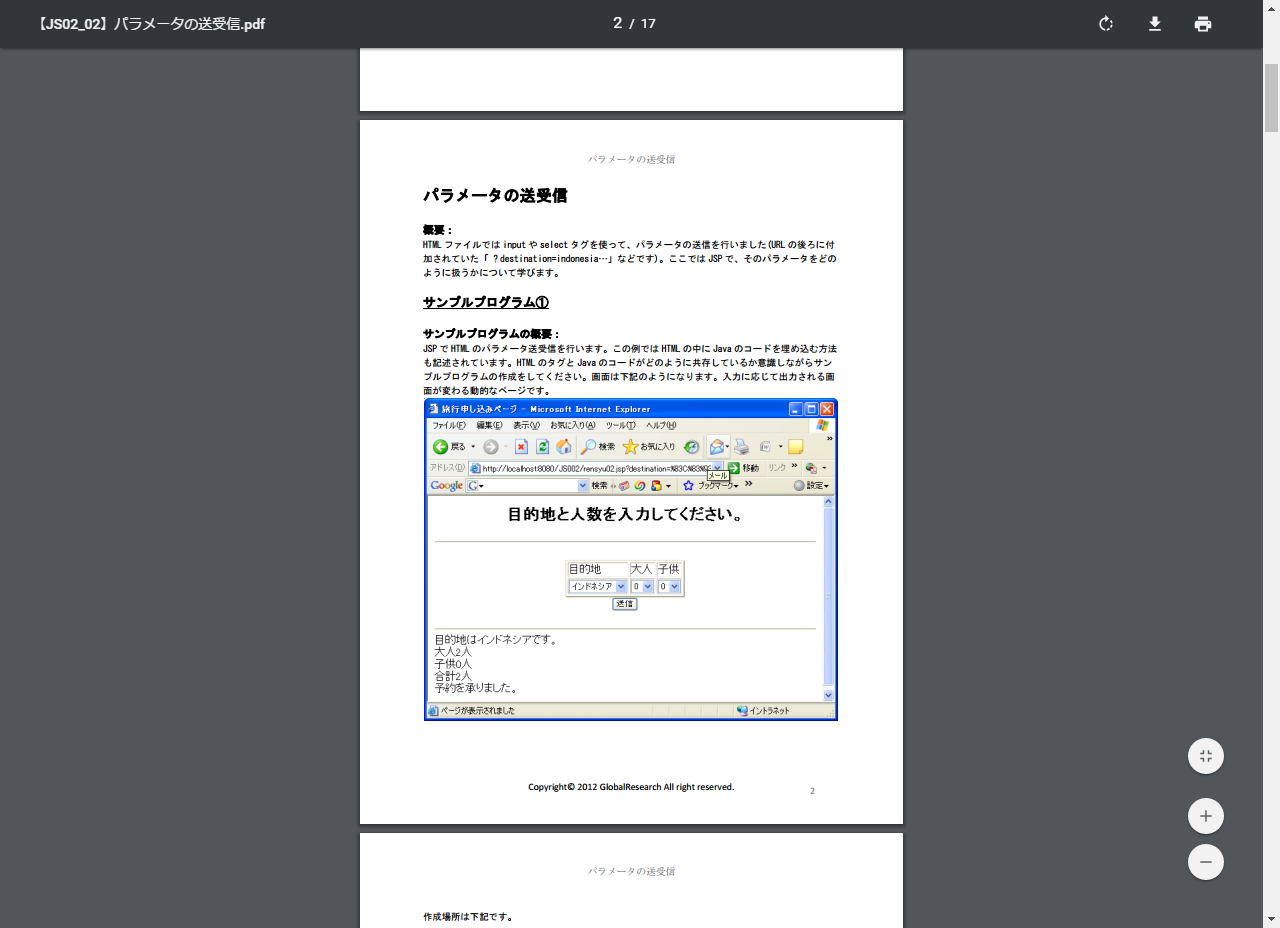This screenshot has height=928, width=1280.
Task: Click the IE Refresh icon
Action: tap(542, 447)
